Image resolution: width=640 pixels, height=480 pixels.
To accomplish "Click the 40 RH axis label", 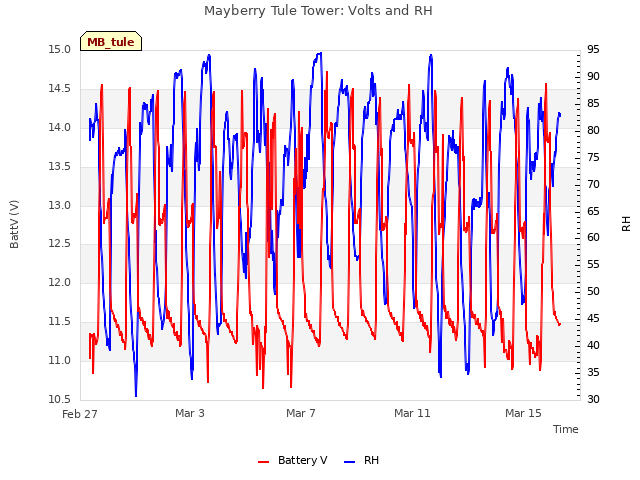I will (x=593, y=345).
